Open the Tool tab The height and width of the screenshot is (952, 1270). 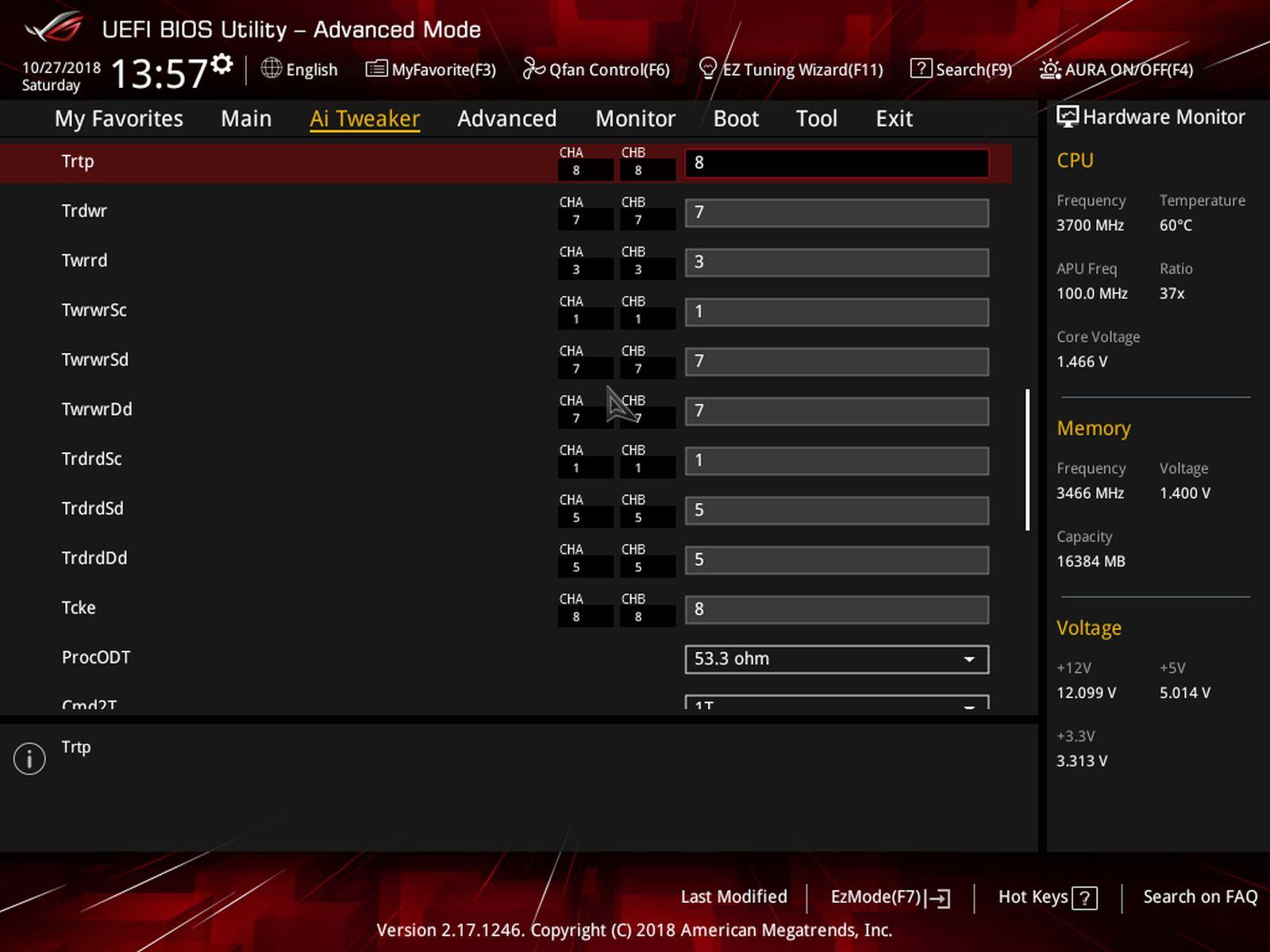[x=817, y=118]
